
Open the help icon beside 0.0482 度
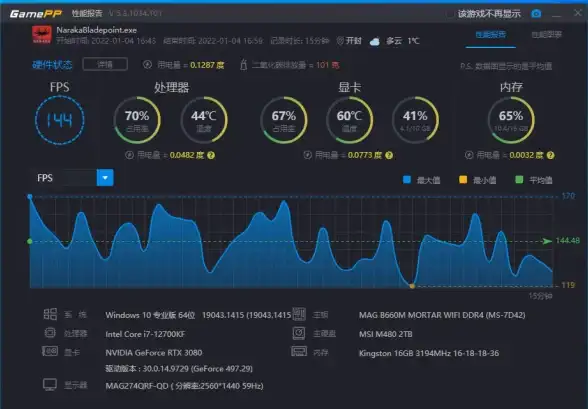tap(211, 155)
